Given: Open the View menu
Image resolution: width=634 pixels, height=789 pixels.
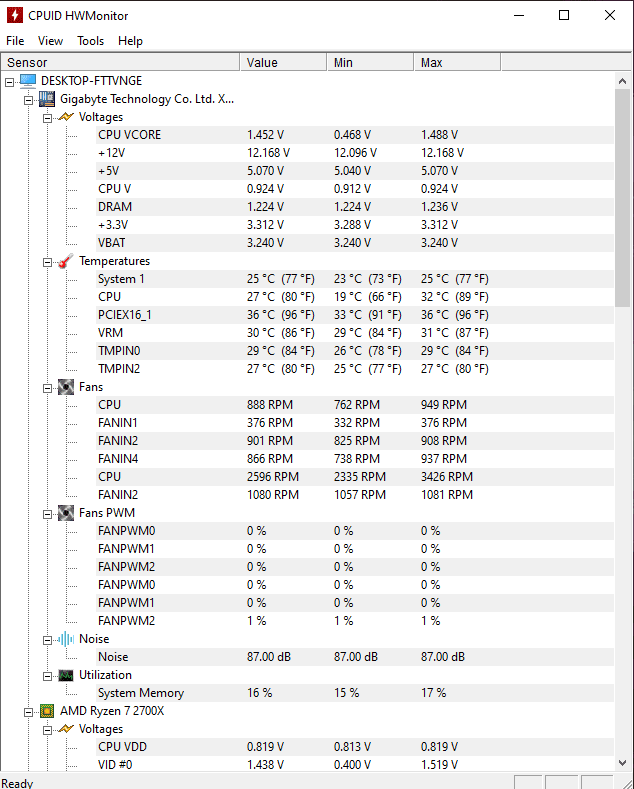Looking at the screenshot, I should click(x=50, y=41).
